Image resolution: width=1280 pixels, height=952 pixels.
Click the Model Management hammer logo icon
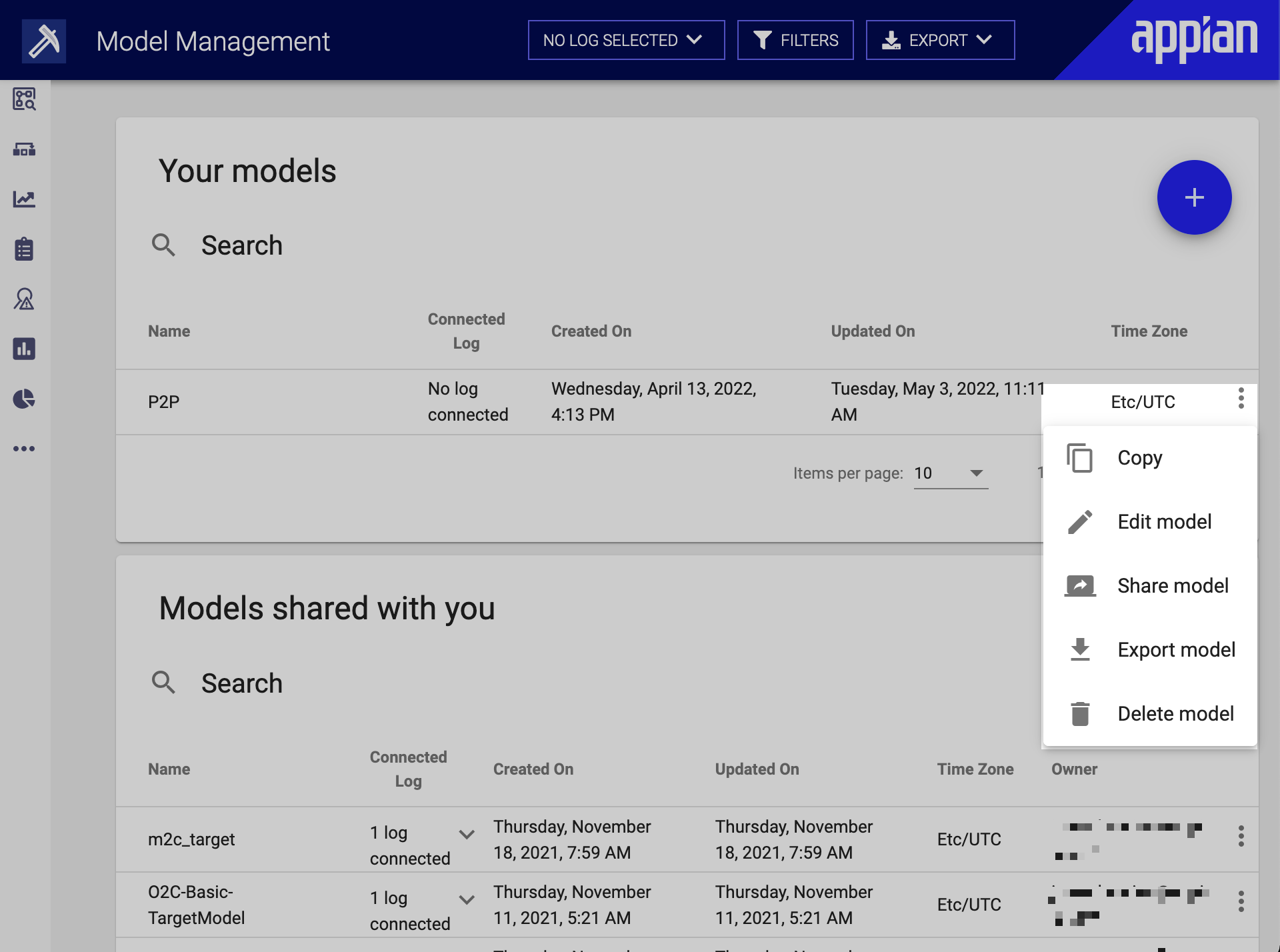pyautogui.click(x=44, y=41)
